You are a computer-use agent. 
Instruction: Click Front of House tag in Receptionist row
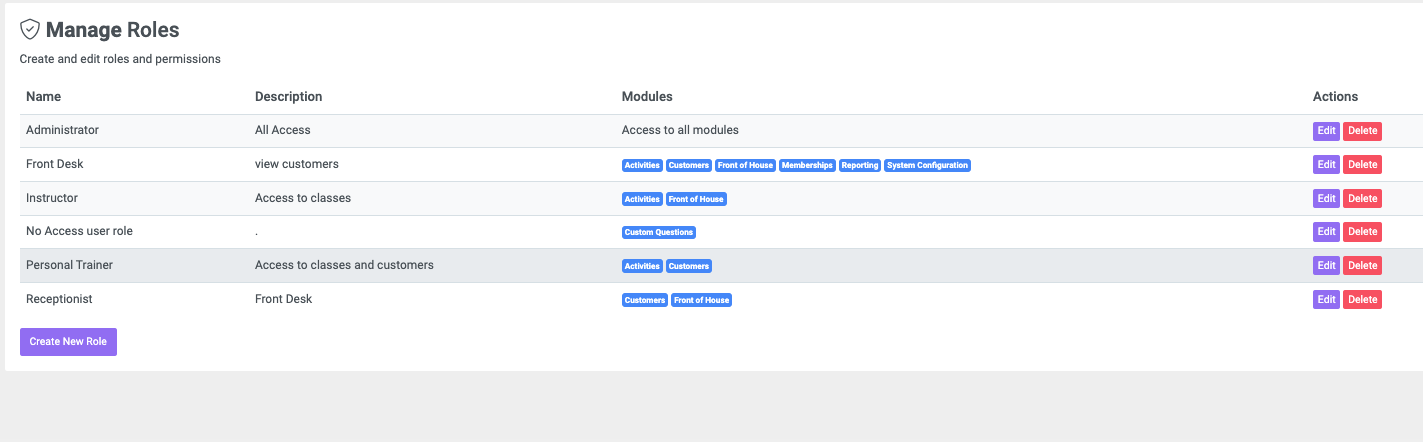(701, 300)
